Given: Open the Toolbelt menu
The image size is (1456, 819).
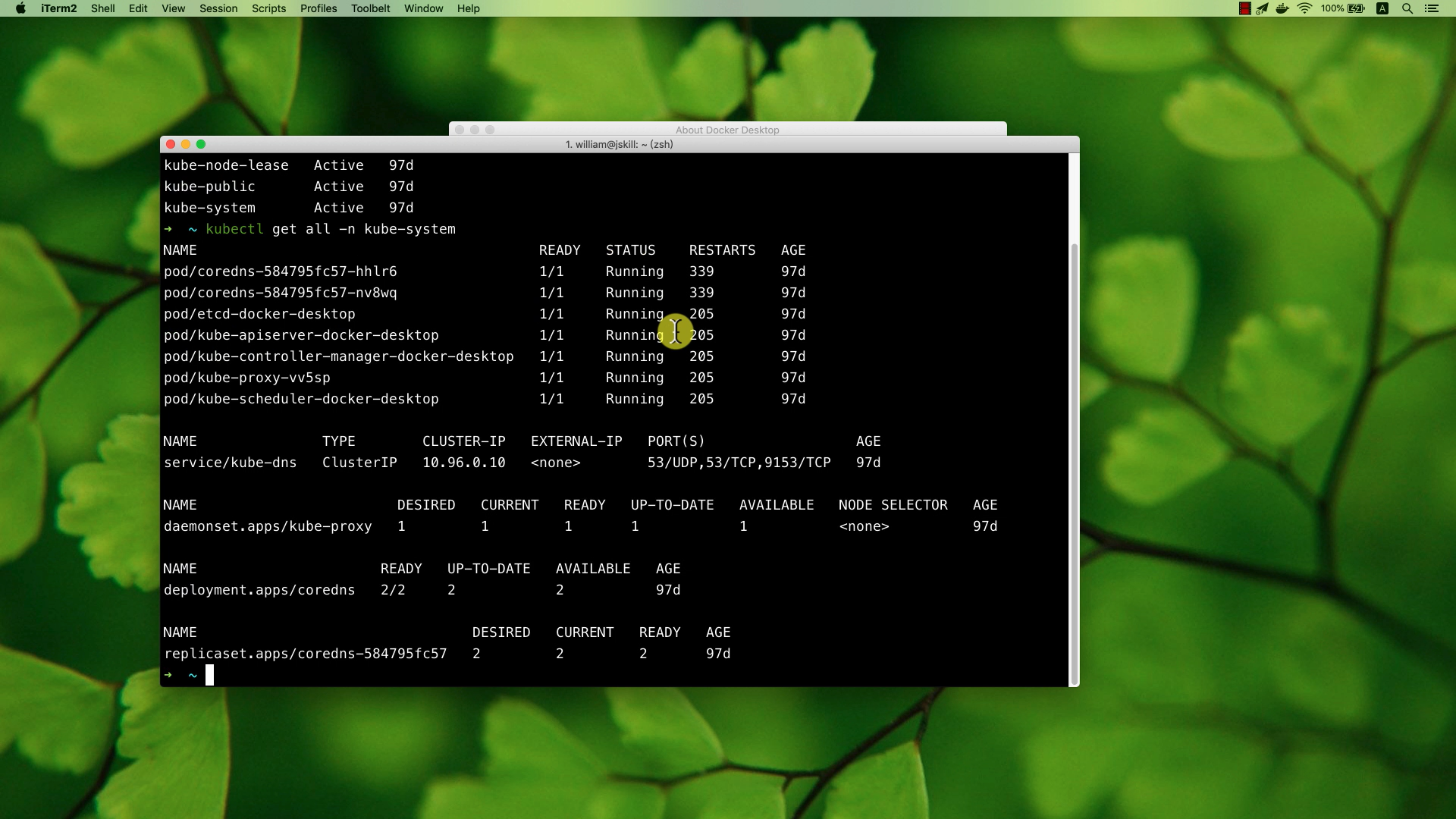Looking at the screenshot, I should click(x=370, y=8).
